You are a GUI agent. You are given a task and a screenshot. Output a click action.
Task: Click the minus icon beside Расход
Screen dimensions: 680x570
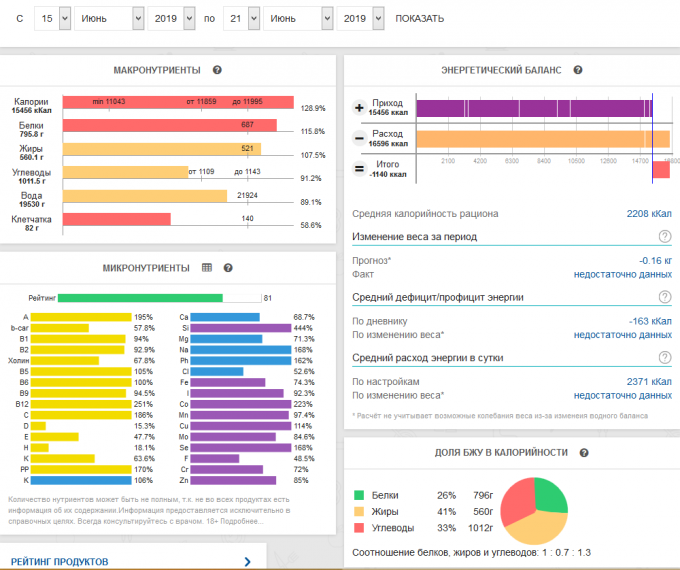coord(360,139)
